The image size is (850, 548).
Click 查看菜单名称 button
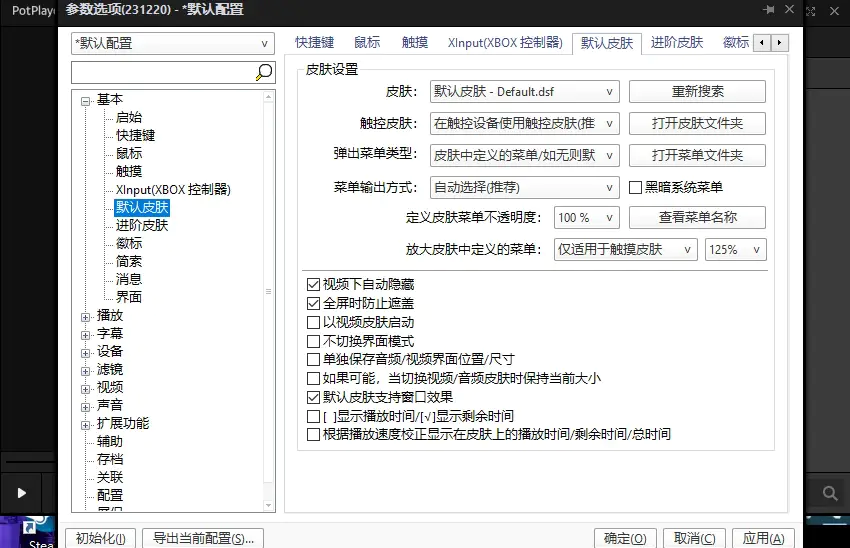pos(697,217)
